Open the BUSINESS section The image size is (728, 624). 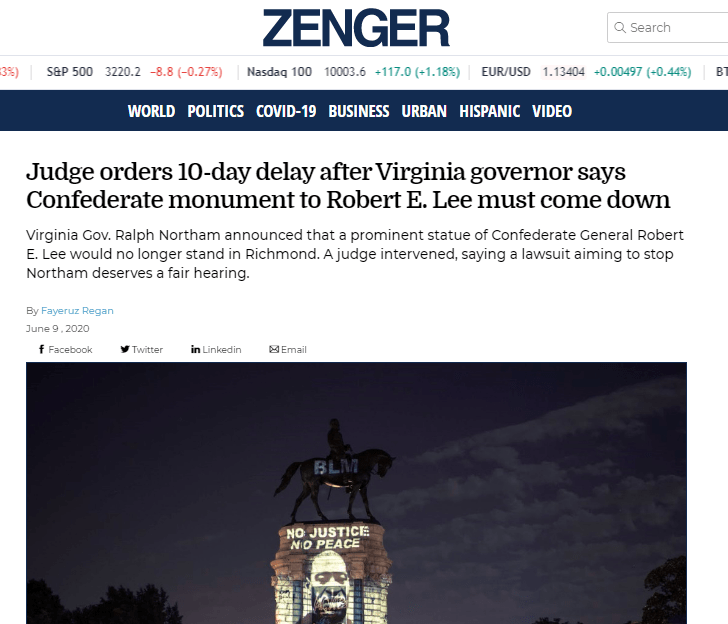[359, 111]
